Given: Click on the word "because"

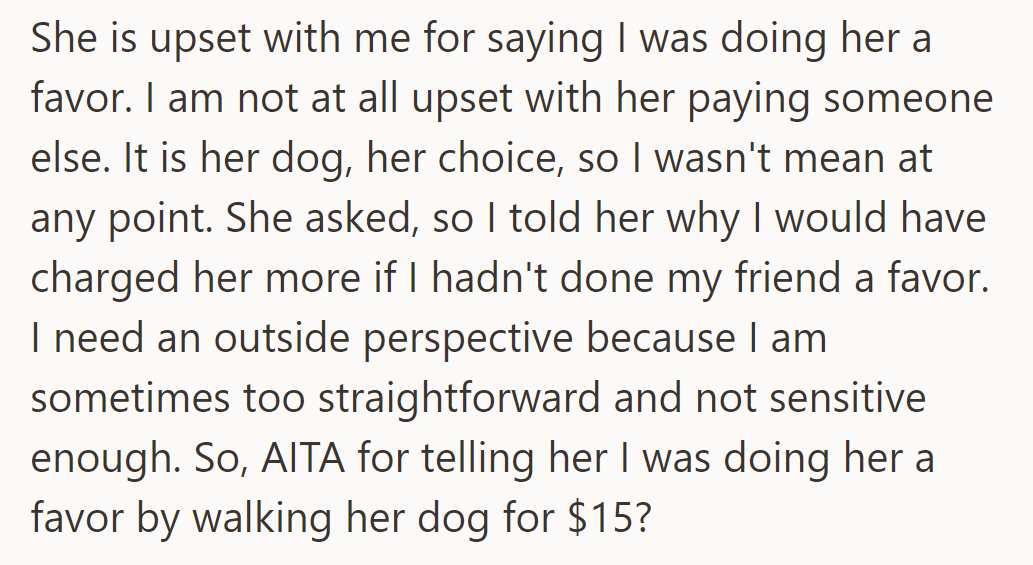Looking at the screenshot, I should (x=661, y=338).
